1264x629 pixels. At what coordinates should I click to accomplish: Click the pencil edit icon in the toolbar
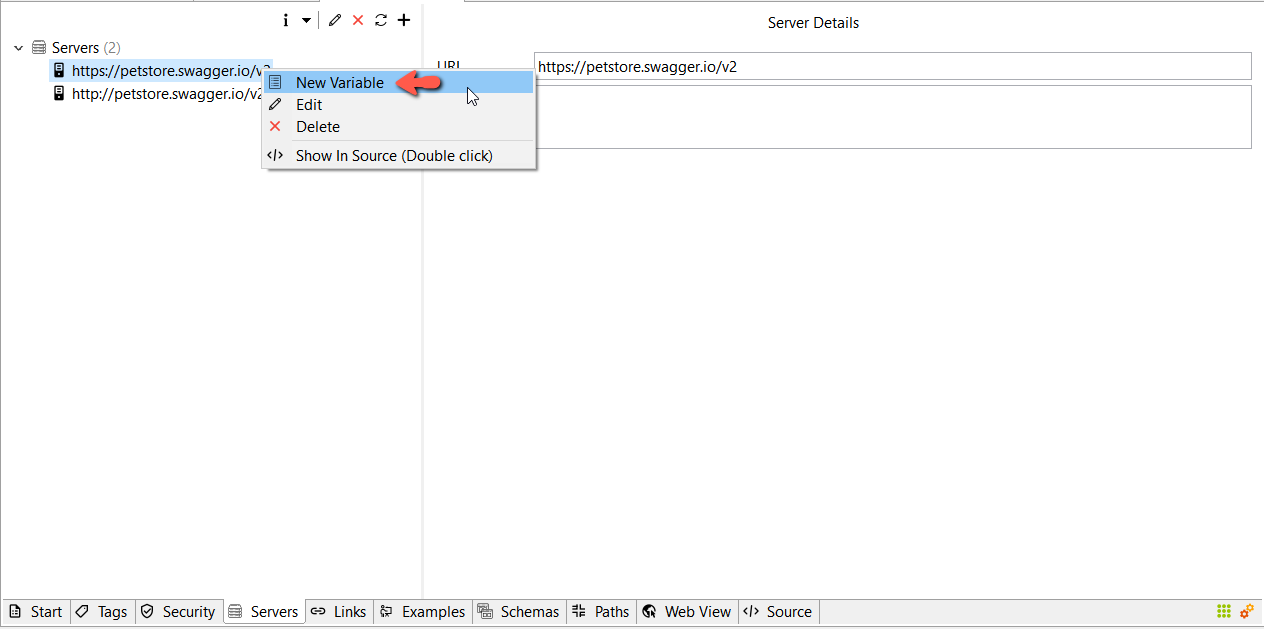click(335, 20)
